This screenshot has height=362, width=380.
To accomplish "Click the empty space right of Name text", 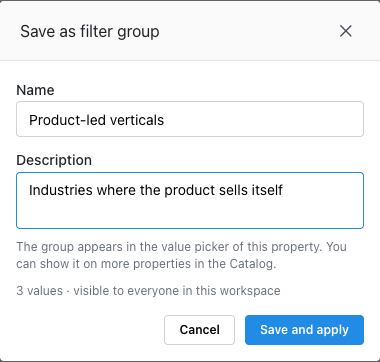I will (x=263, y=119).
